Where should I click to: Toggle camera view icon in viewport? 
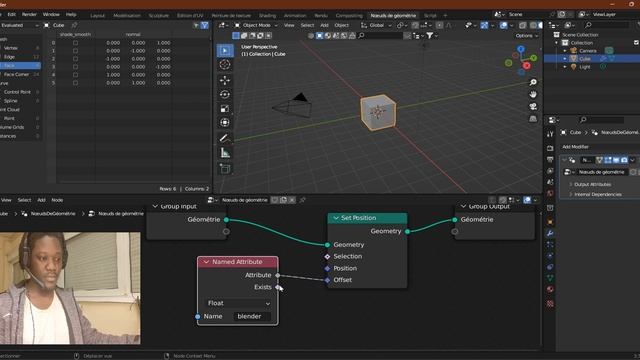(x=533, y=107)
